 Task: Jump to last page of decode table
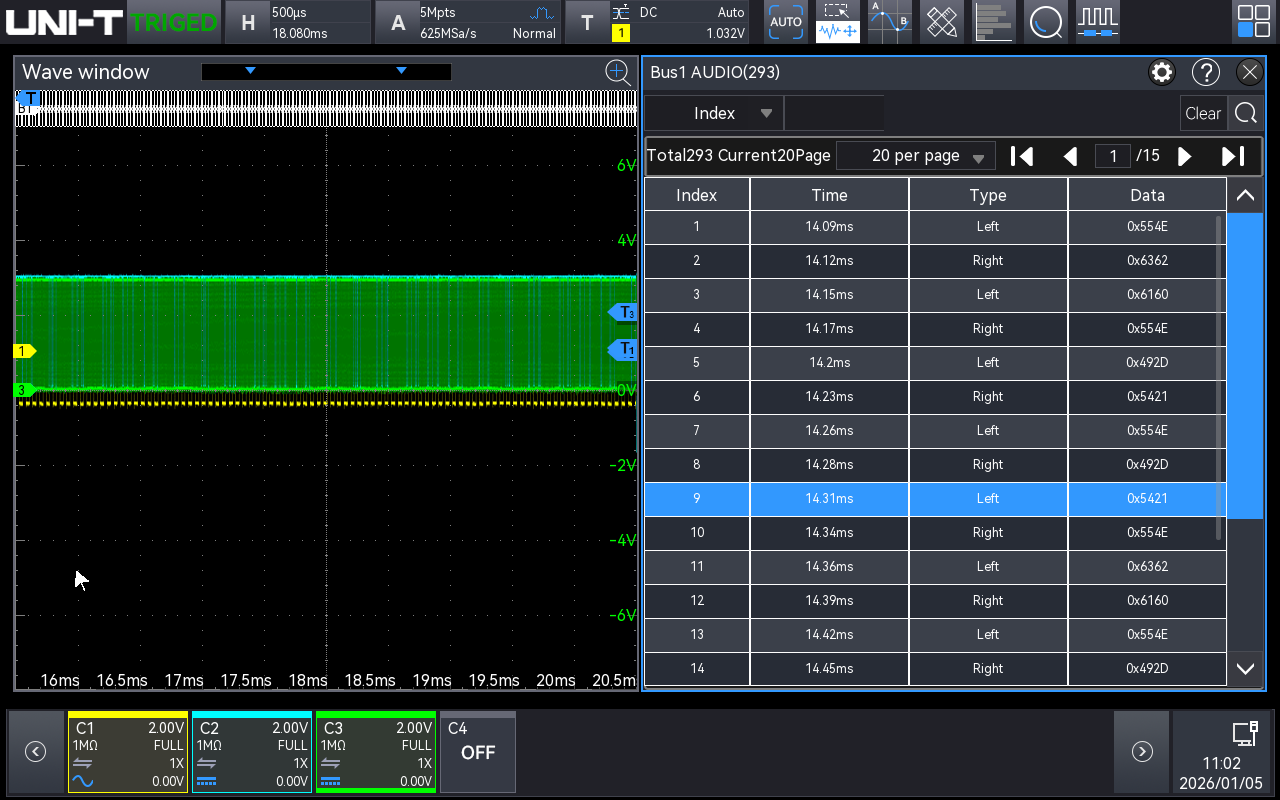[x=1233, y=156]
